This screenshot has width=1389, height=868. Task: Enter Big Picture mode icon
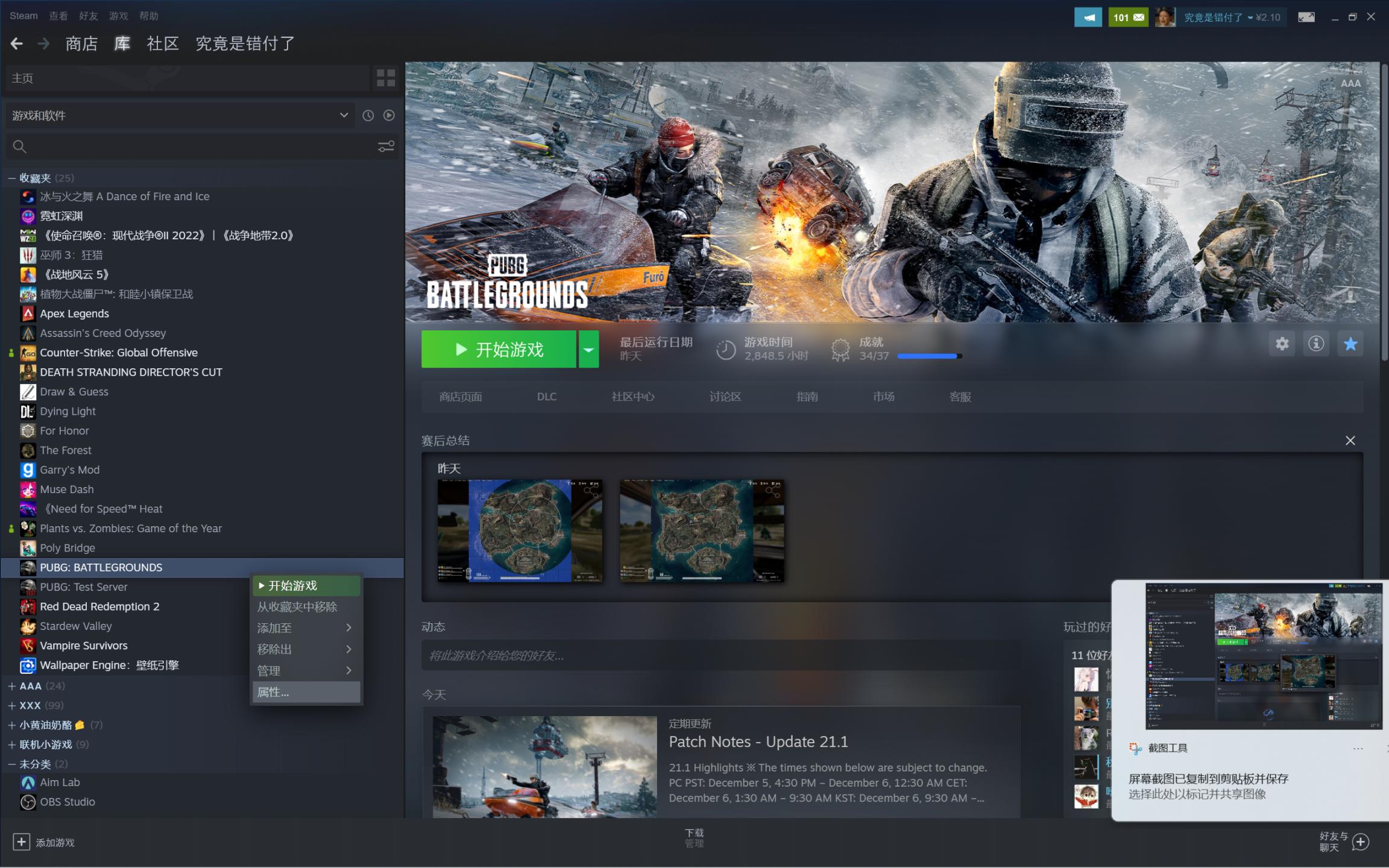1306,17
